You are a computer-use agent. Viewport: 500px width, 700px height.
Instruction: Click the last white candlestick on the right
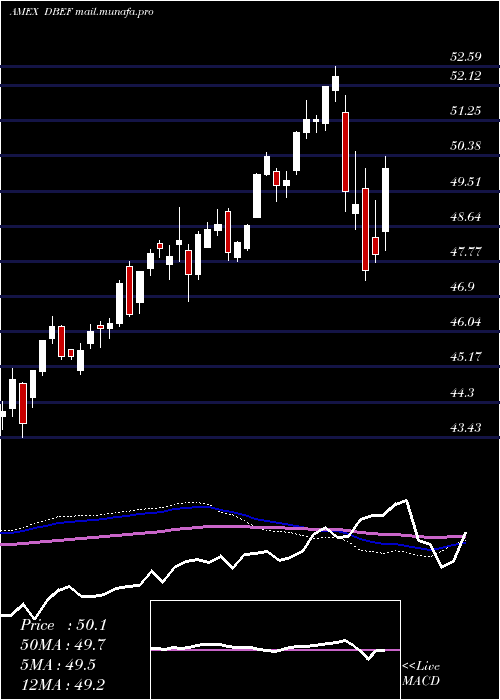385,200
